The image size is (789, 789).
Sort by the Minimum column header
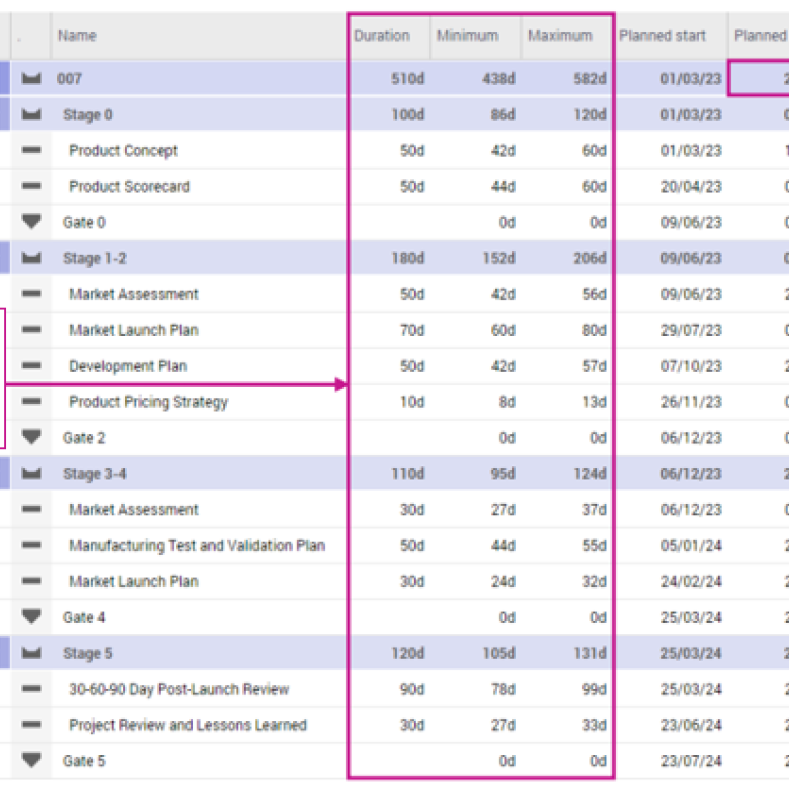point(467,36)
